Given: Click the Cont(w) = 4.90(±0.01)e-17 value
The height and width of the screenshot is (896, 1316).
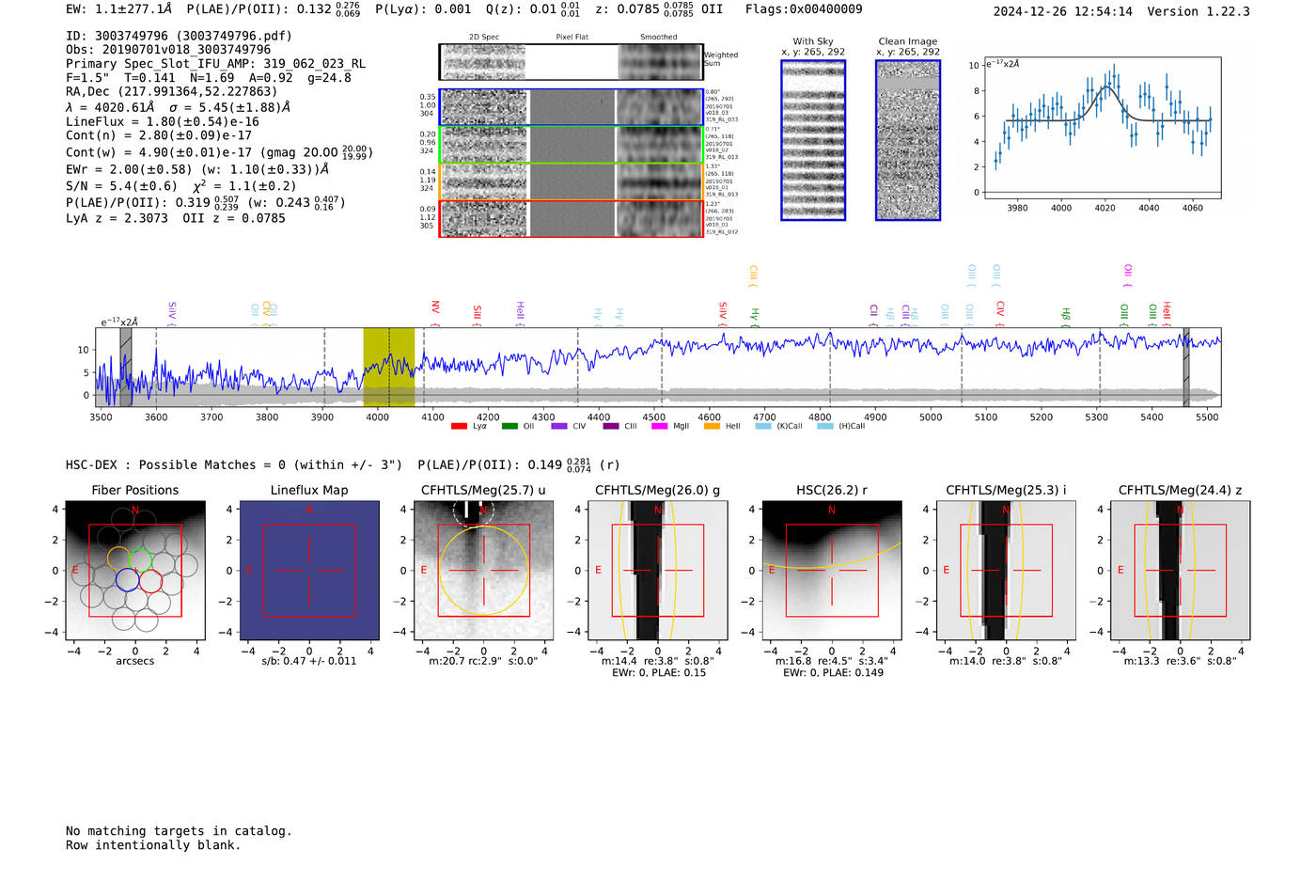Looking at the screenshot, I should (x=219, y=151).
